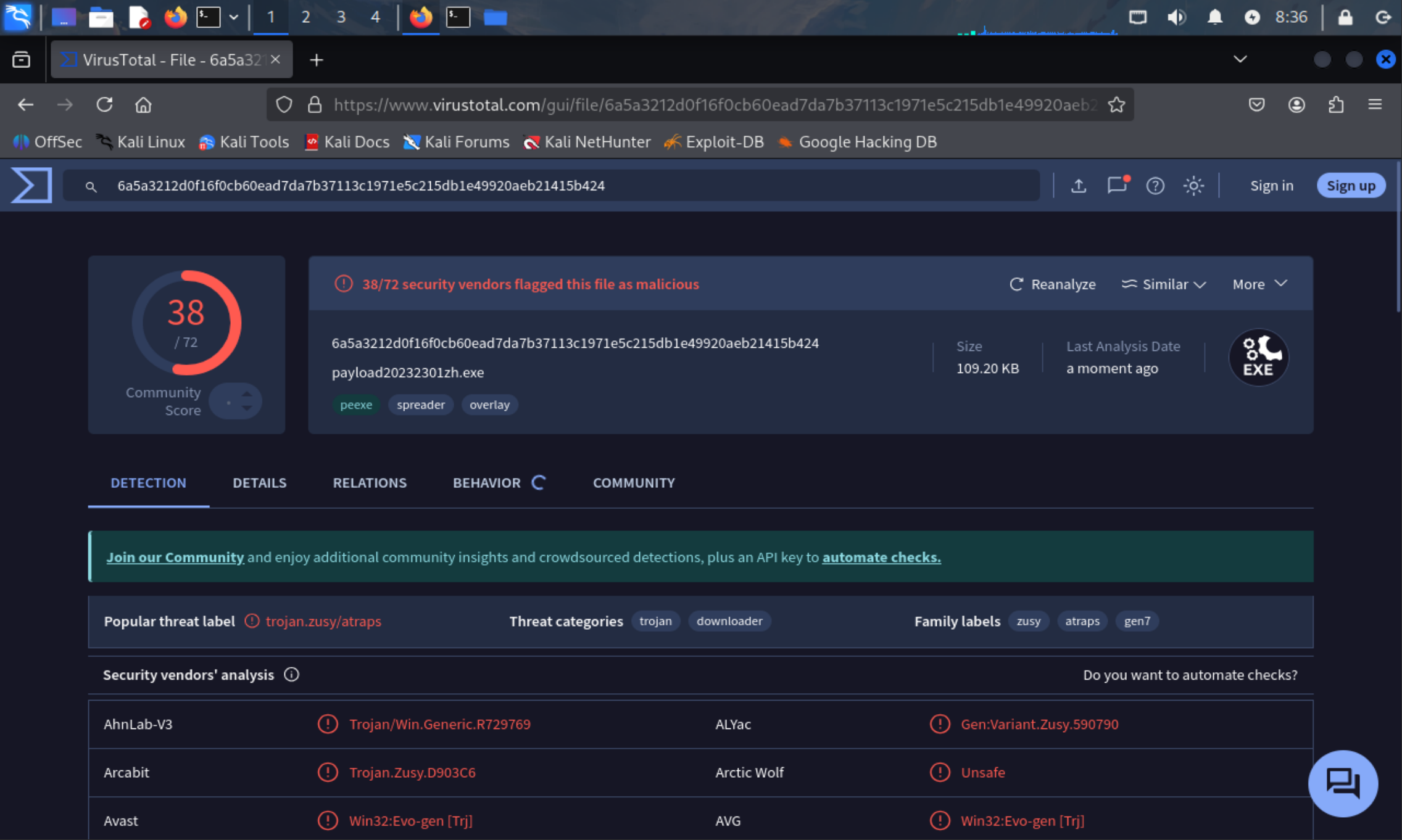Open the help question mark icon
This screenshot has width=1402, height=840.
1155,186
